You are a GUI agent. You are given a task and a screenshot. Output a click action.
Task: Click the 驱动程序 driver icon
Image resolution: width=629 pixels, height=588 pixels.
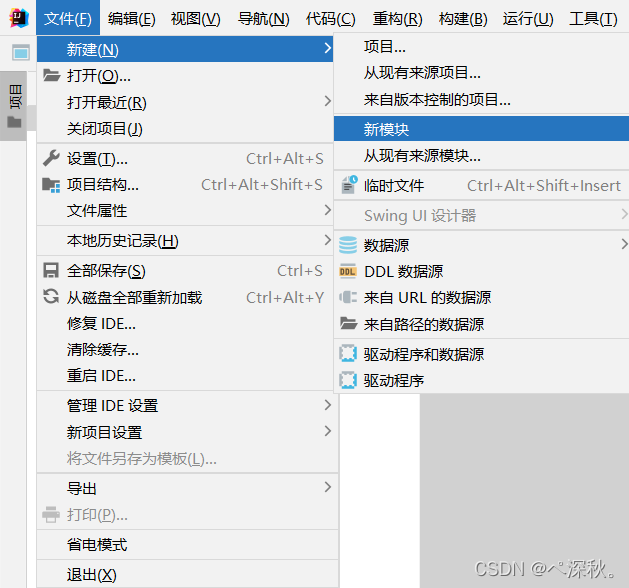[x=348, y=380]
